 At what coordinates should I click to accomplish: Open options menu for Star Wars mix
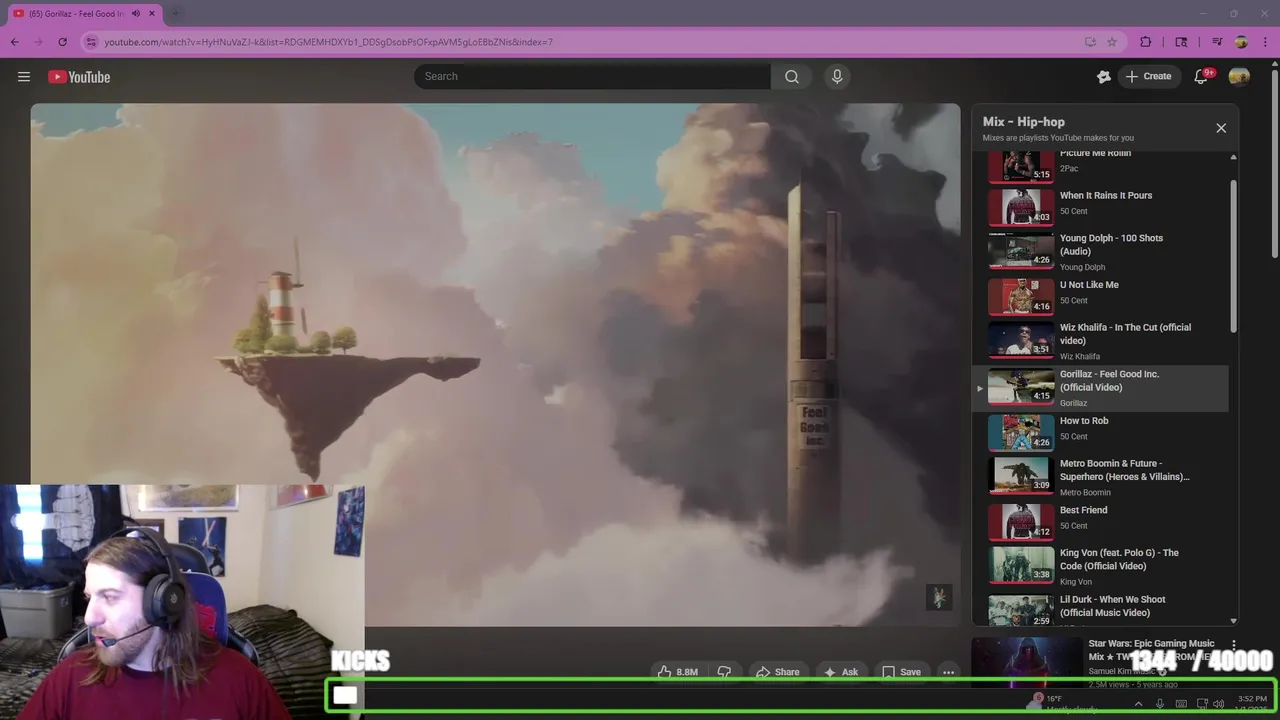(x=1234, y=645)
